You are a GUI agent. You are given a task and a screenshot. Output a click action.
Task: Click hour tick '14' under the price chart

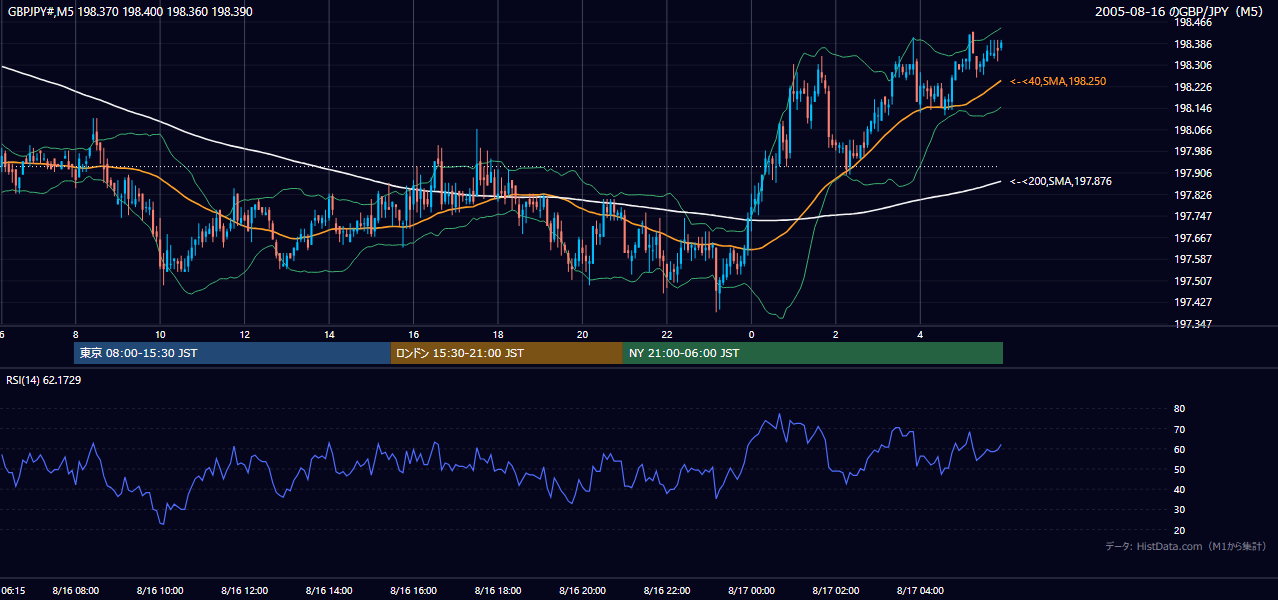pos(329,333)
